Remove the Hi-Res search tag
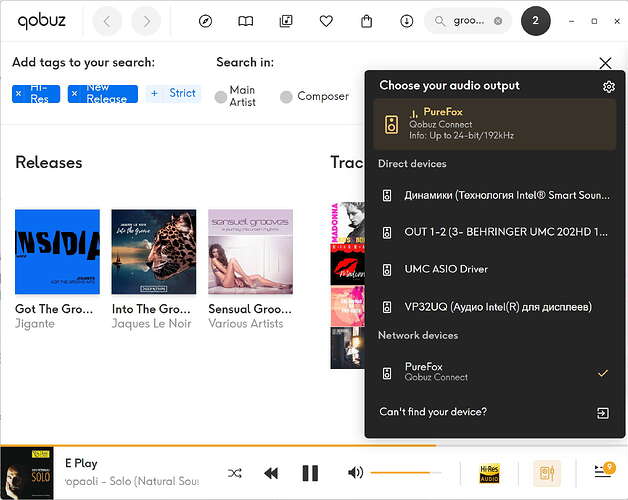Viewport: 628px width, 500px height. (x=18, y=93)
